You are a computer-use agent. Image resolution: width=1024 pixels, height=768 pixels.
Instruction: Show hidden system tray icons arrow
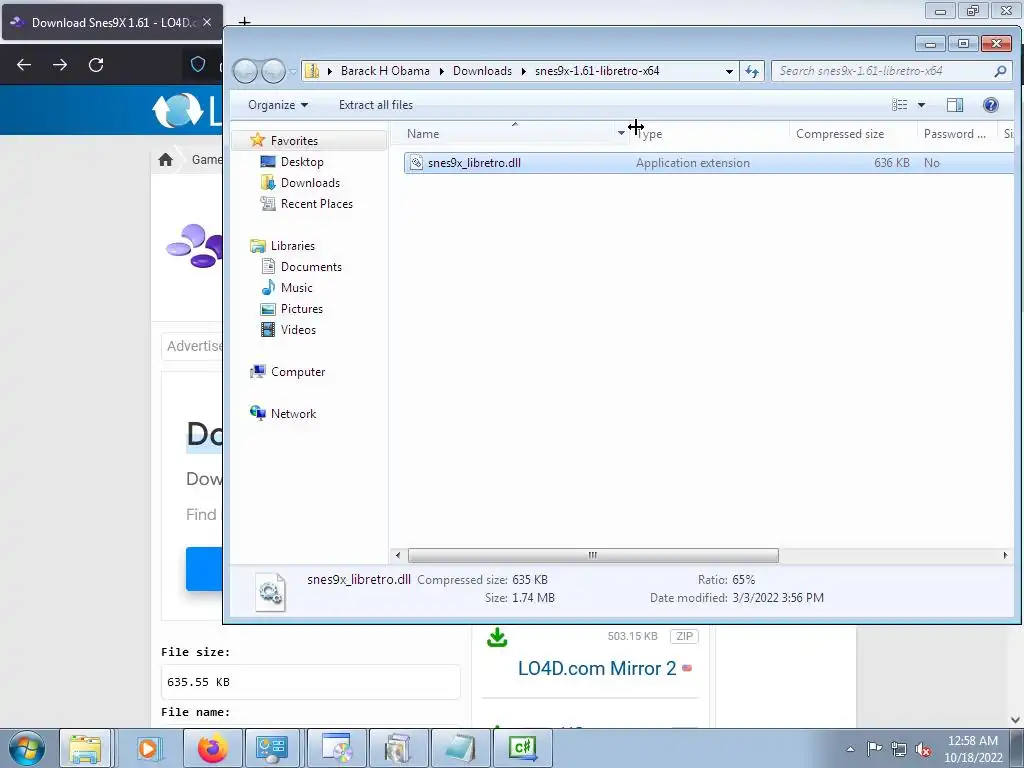tap(850, 749)
